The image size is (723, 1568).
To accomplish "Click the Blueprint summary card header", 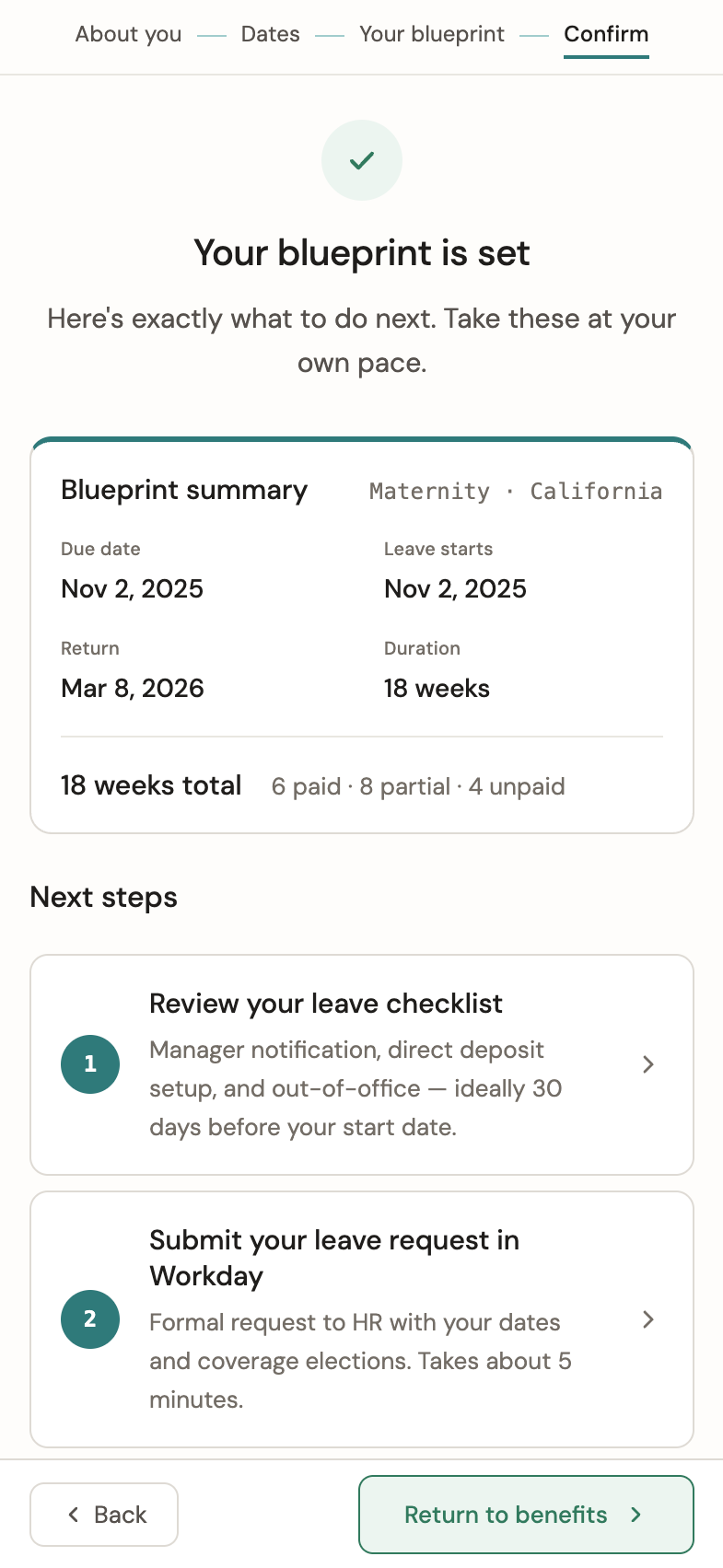I will point(183,490).
